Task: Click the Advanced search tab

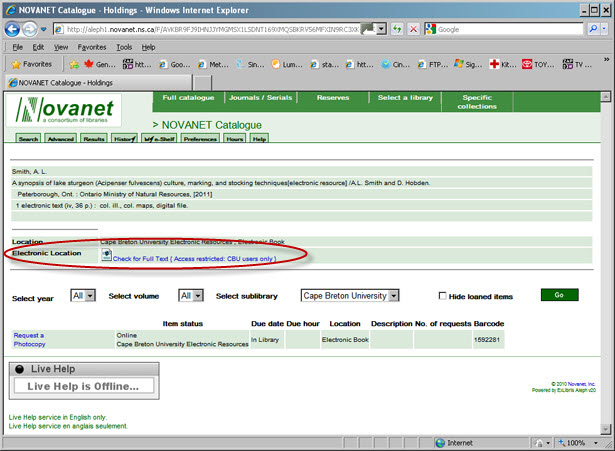Action: tap(60, 139)
